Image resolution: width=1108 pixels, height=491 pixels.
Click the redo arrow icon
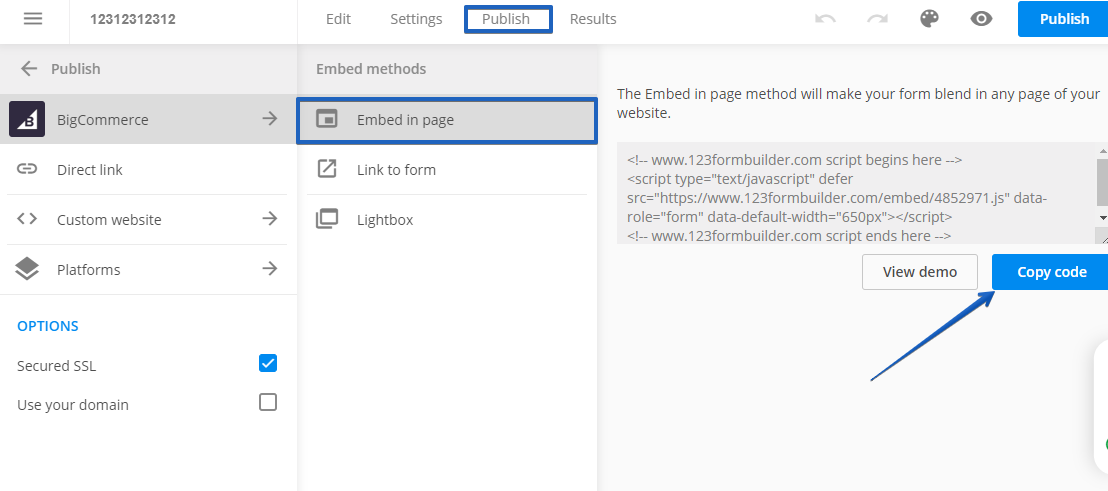tap(877, 19)
